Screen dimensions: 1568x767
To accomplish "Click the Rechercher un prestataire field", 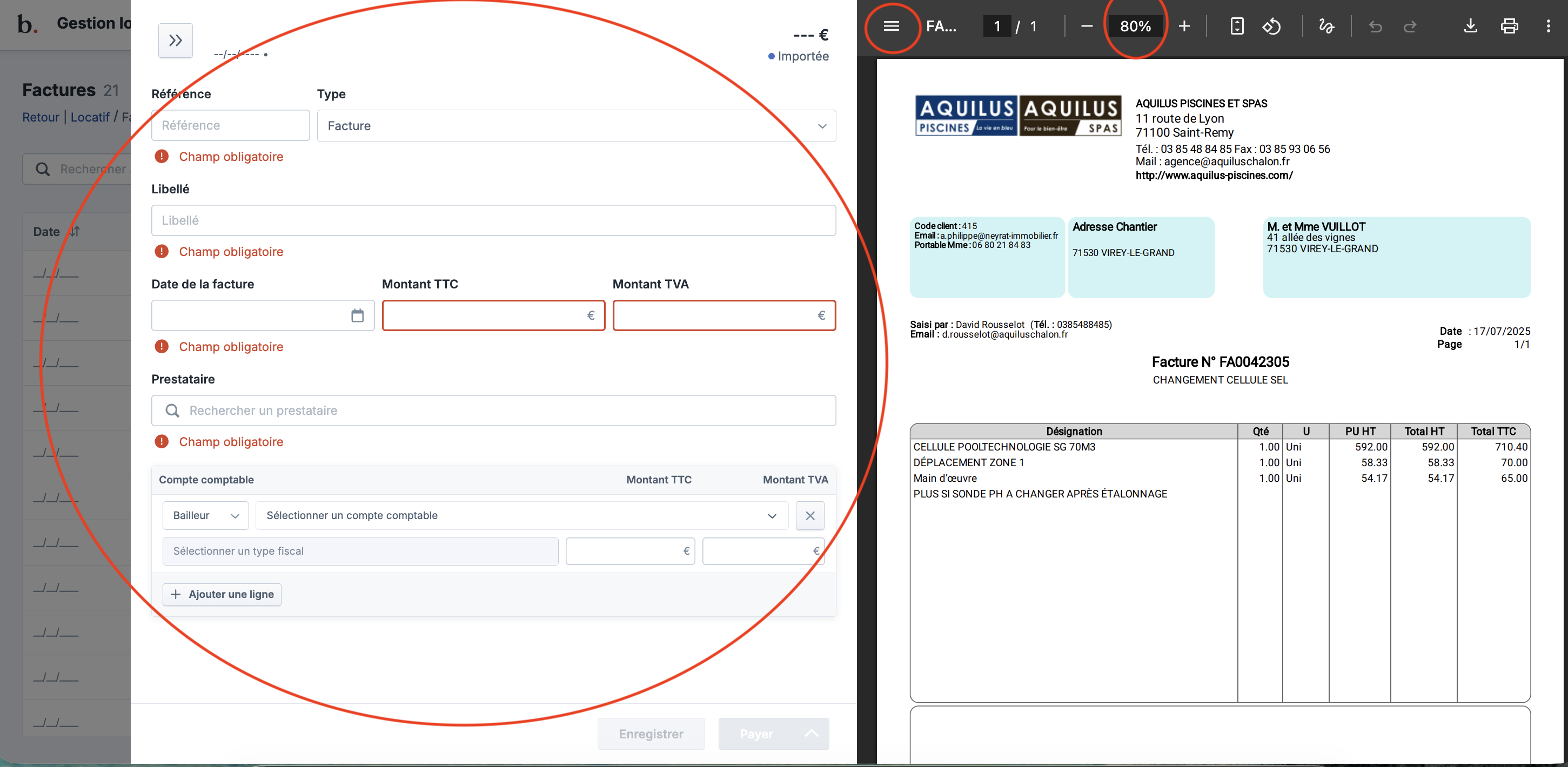I will (493, 411).
